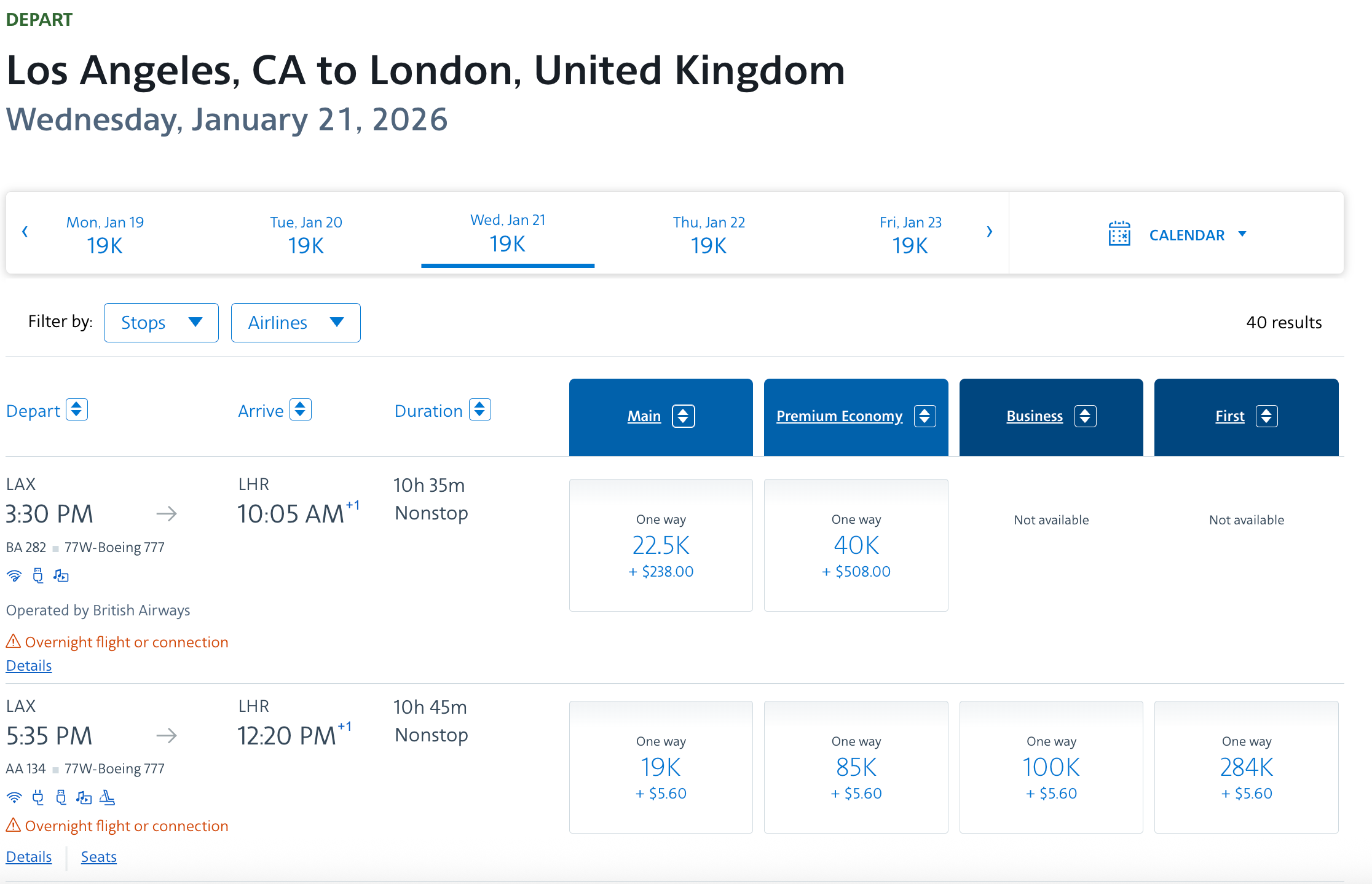
Task: Open Seats link for AA 134 flight
Action: tap(99, 857)
